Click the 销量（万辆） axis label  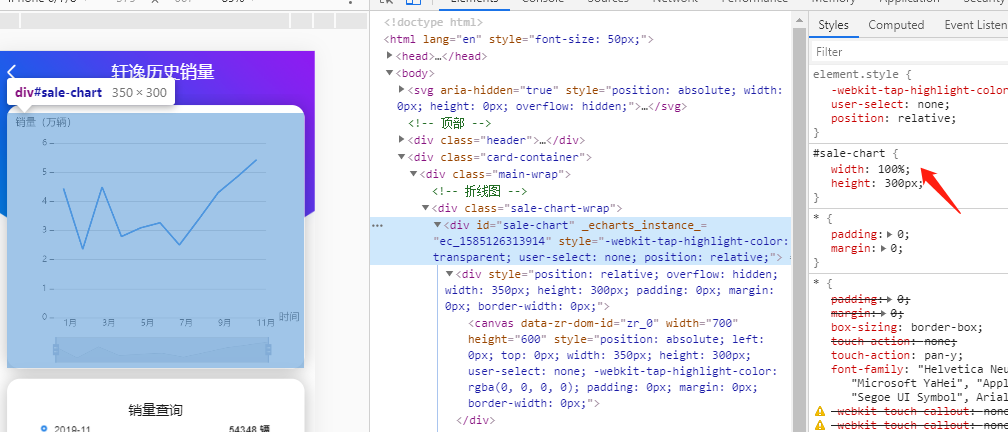pyautogui.click(x=43, y=122)
